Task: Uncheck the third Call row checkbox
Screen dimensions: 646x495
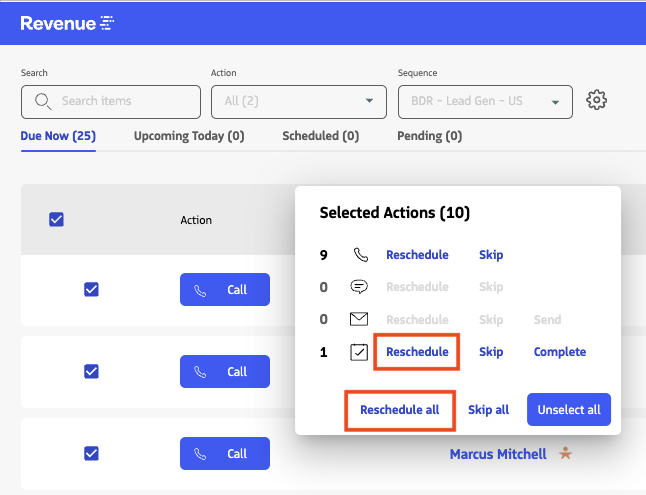Action: (91, 453)
